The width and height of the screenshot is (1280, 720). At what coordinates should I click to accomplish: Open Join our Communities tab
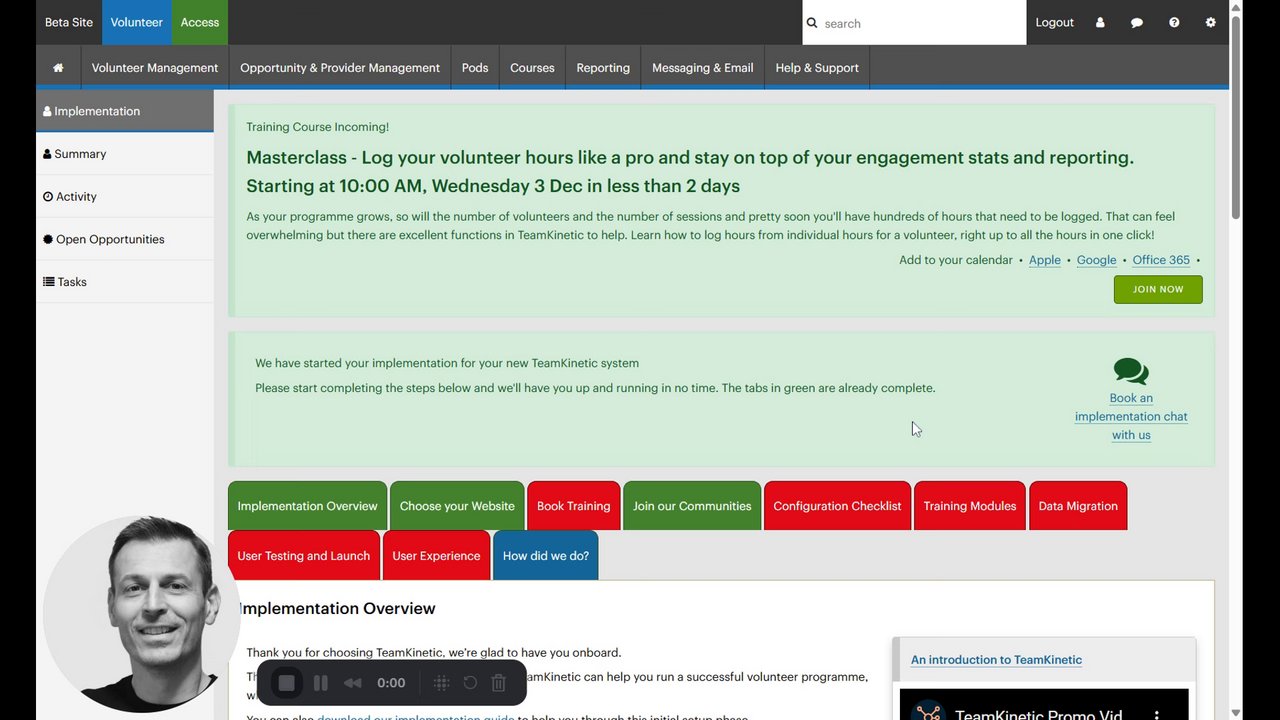coord(692,506)
